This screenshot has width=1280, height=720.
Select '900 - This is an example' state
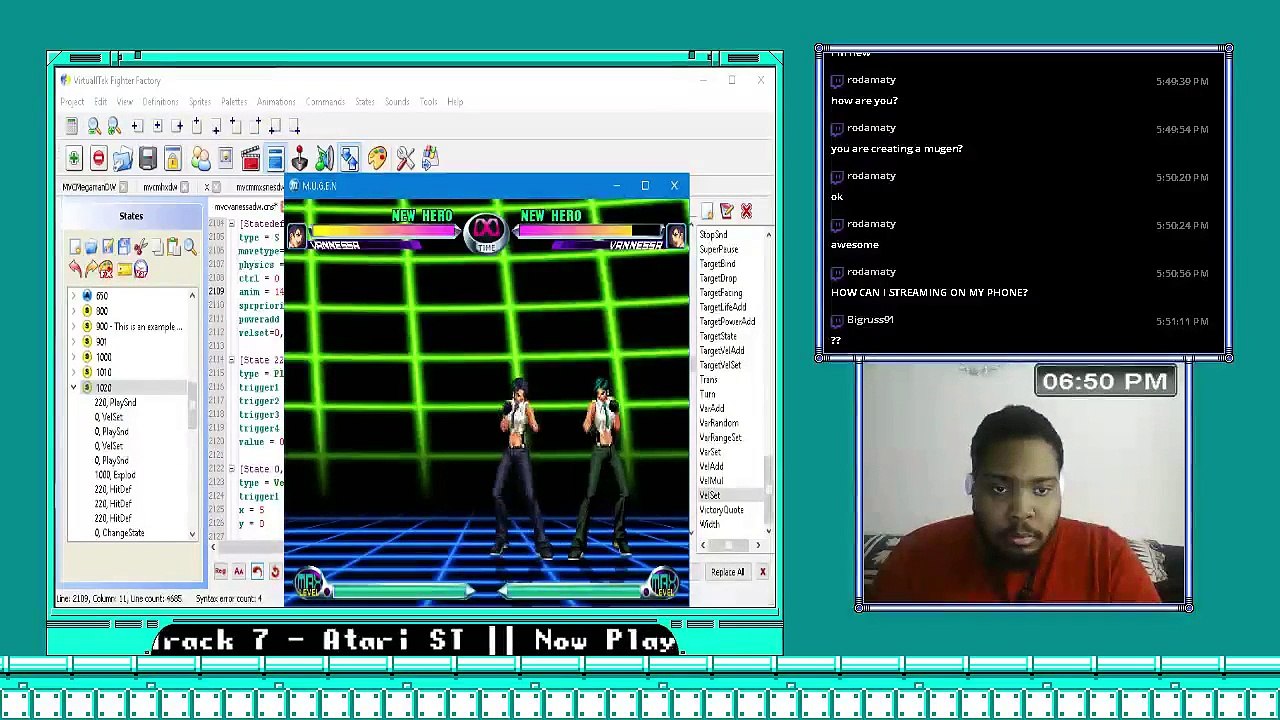tap(138, 327)
